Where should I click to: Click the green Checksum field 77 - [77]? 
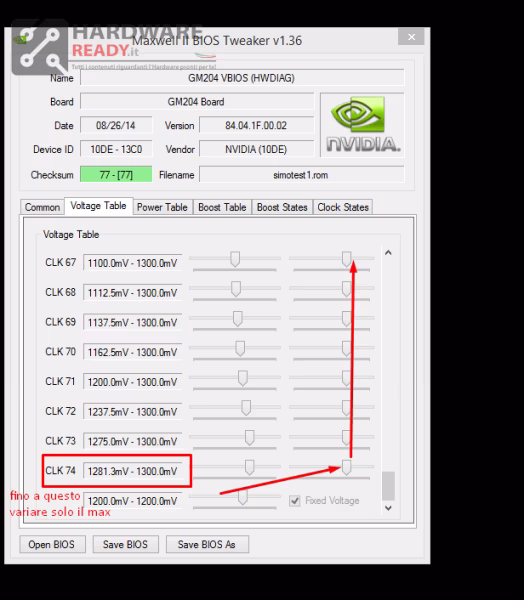(116, 174)
